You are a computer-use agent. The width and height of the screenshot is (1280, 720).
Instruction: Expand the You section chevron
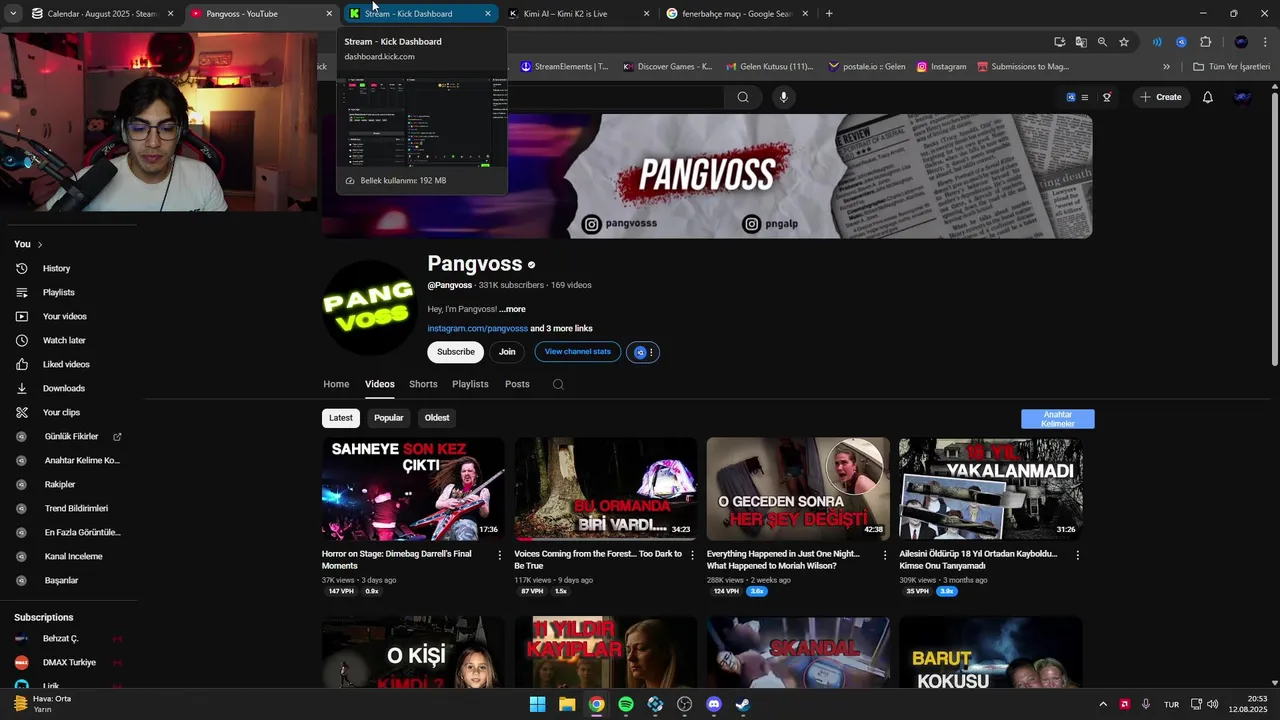pos(40,244)
